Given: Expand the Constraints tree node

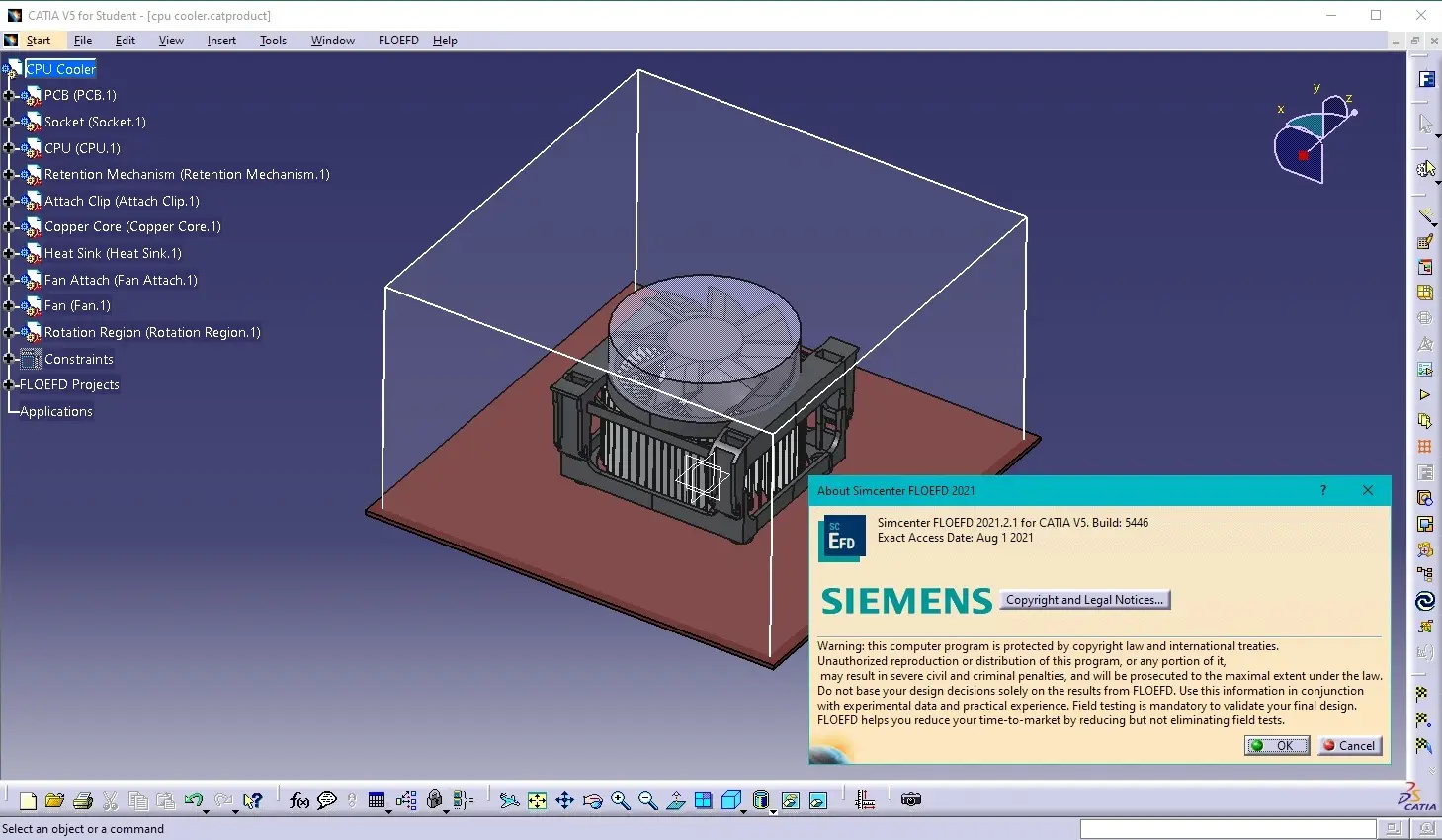Looking at the screenshot, I should 9,359.
